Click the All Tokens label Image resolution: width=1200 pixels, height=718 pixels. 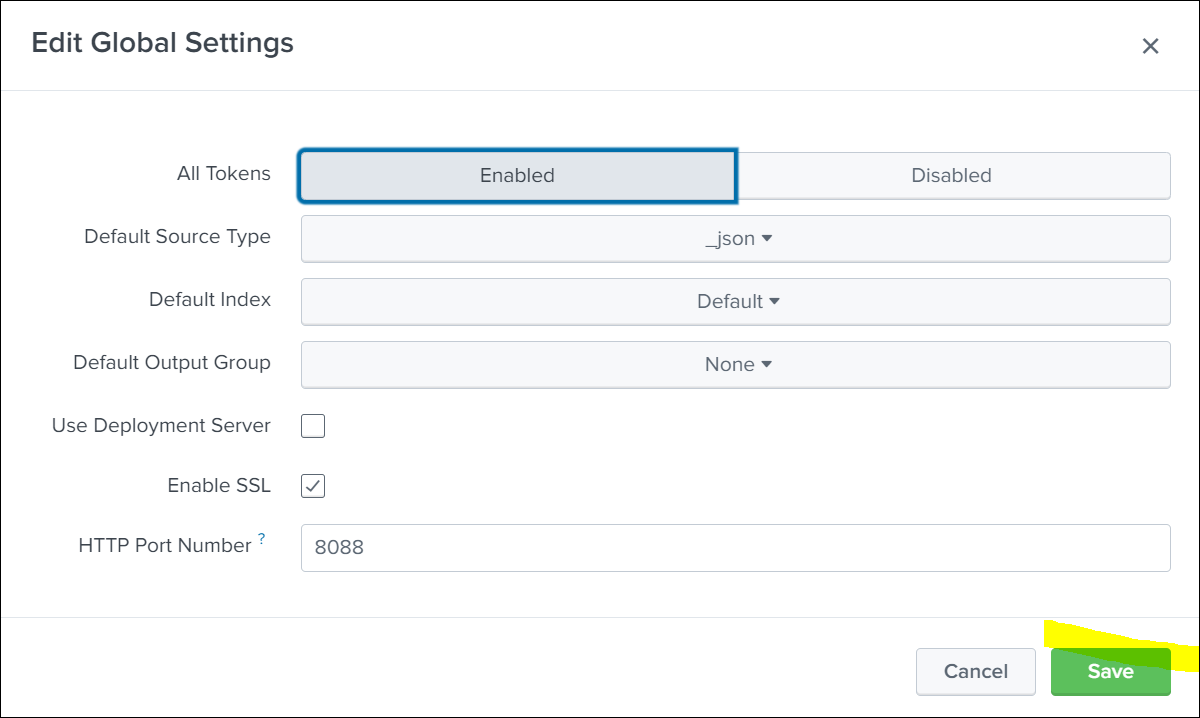click(223, 174)
